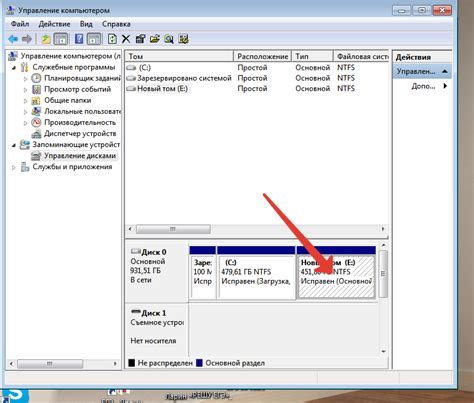
Task: Click the Up one level folder icon
Action: click(x=46, y=39)
